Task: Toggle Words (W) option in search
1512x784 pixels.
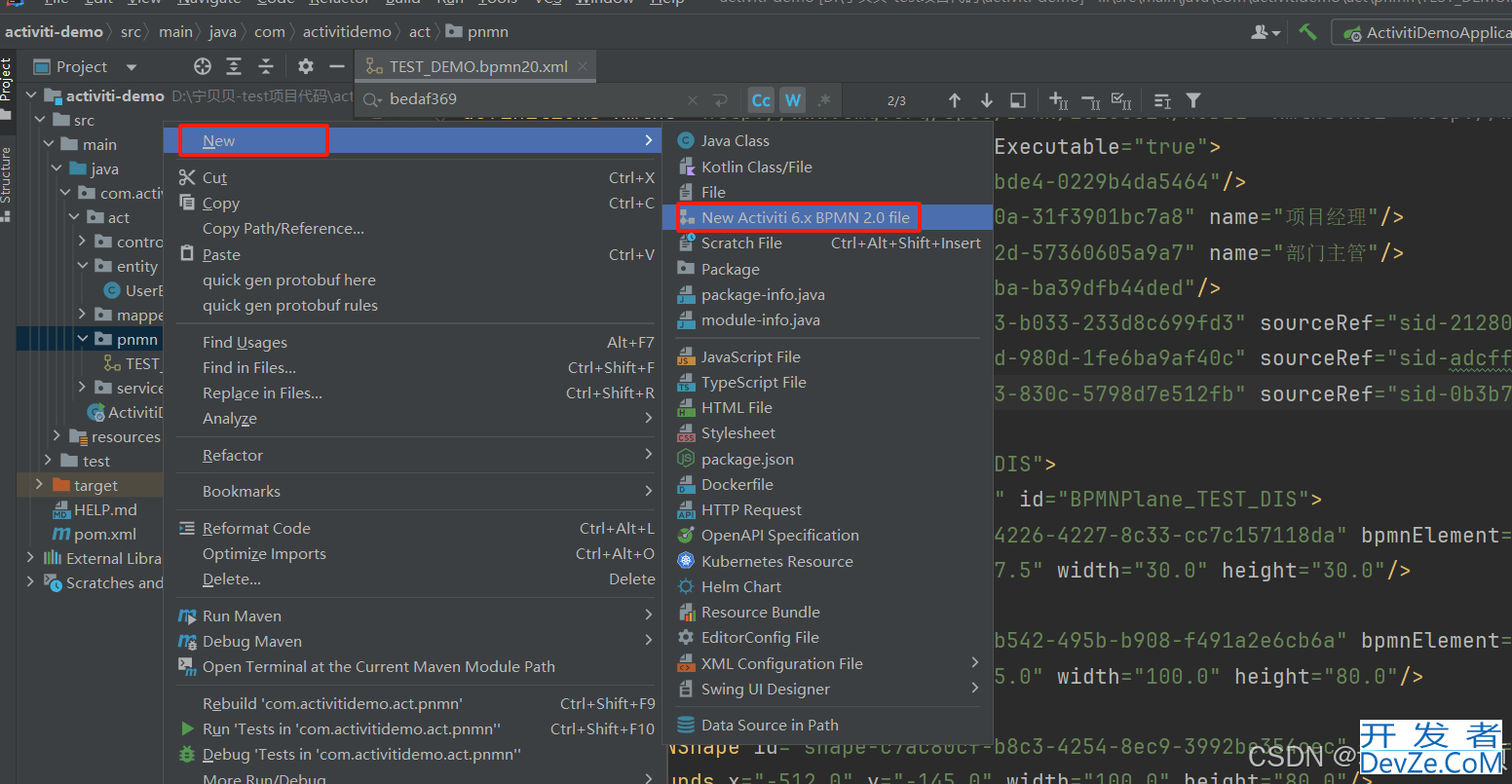Action: pos(793,99)
